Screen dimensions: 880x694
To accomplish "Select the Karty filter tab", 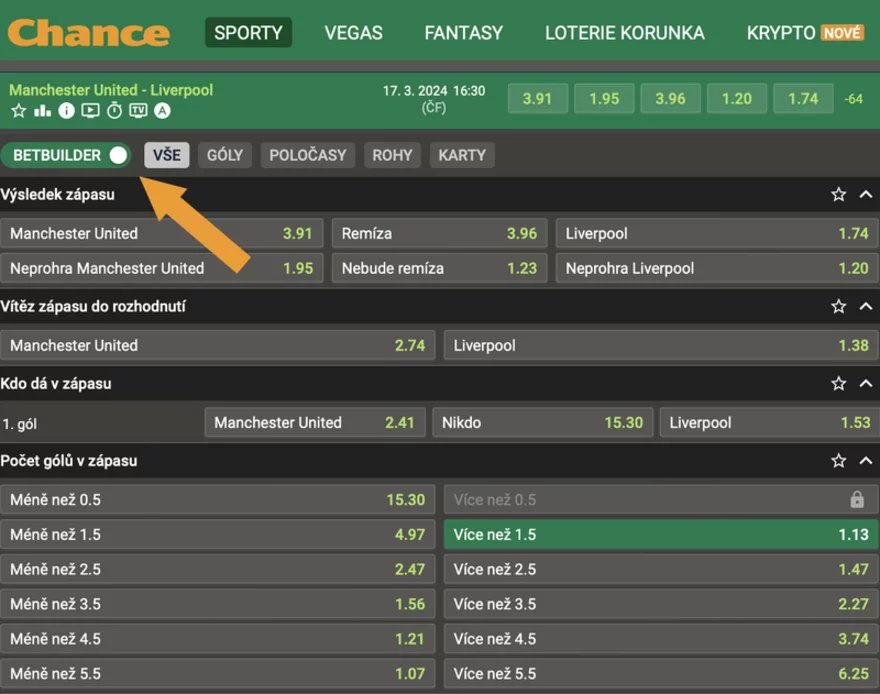I will click(x=462, y=155).
